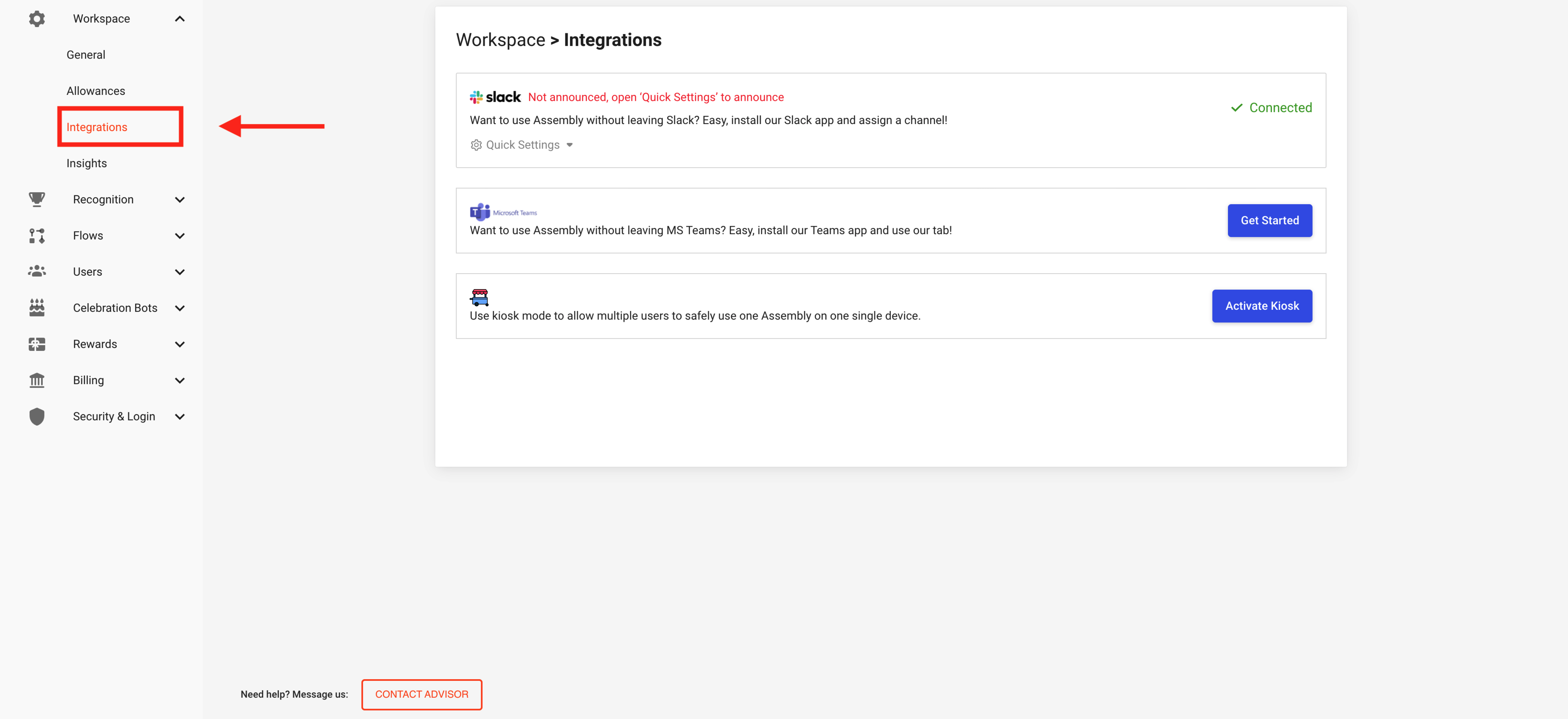The height and width of the screenshot is (719, 1568).
Task: Click the Workspace gear icon
Action: coord(37,19)
